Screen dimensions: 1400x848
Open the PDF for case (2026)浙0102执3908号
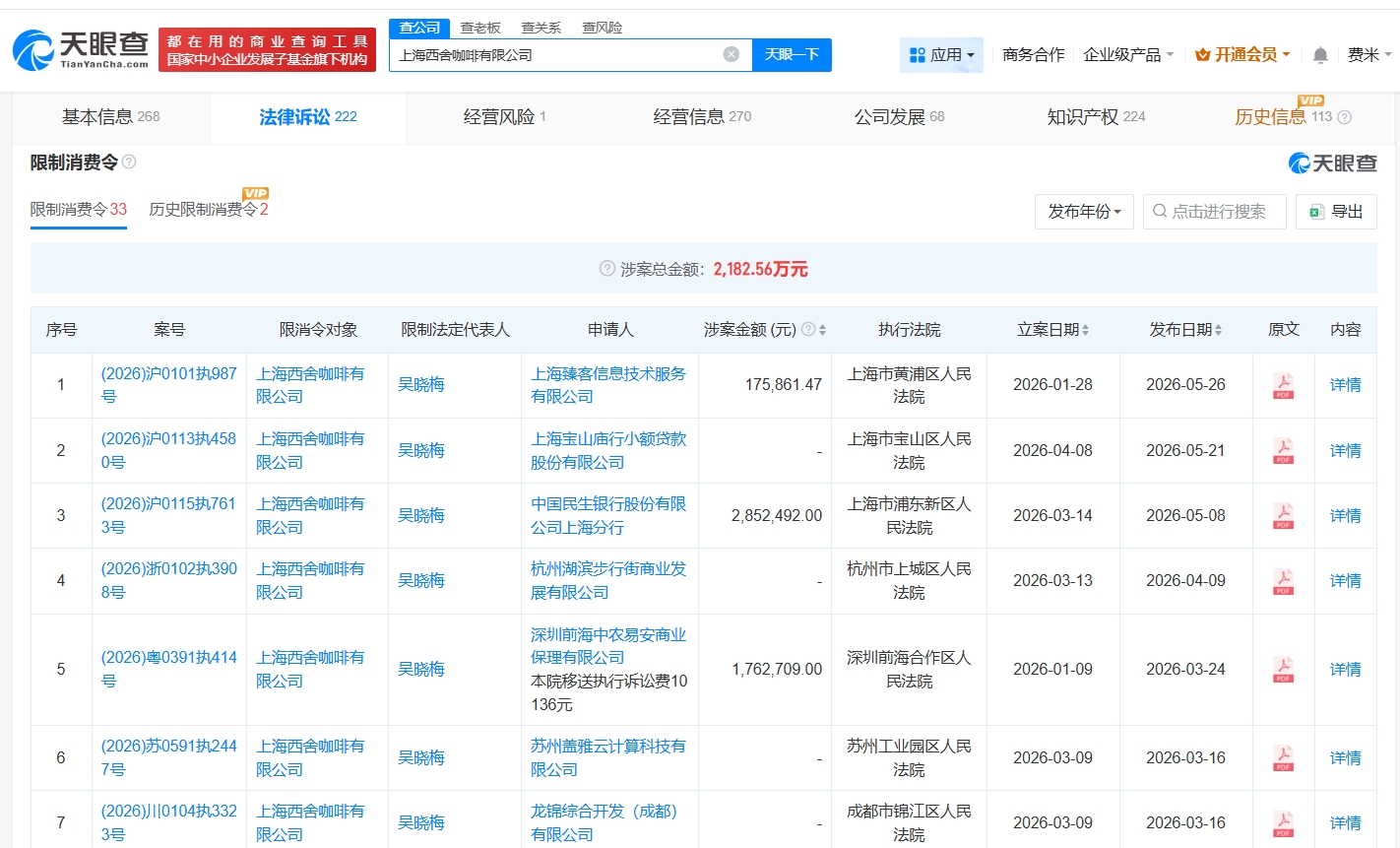(1283, 580)
